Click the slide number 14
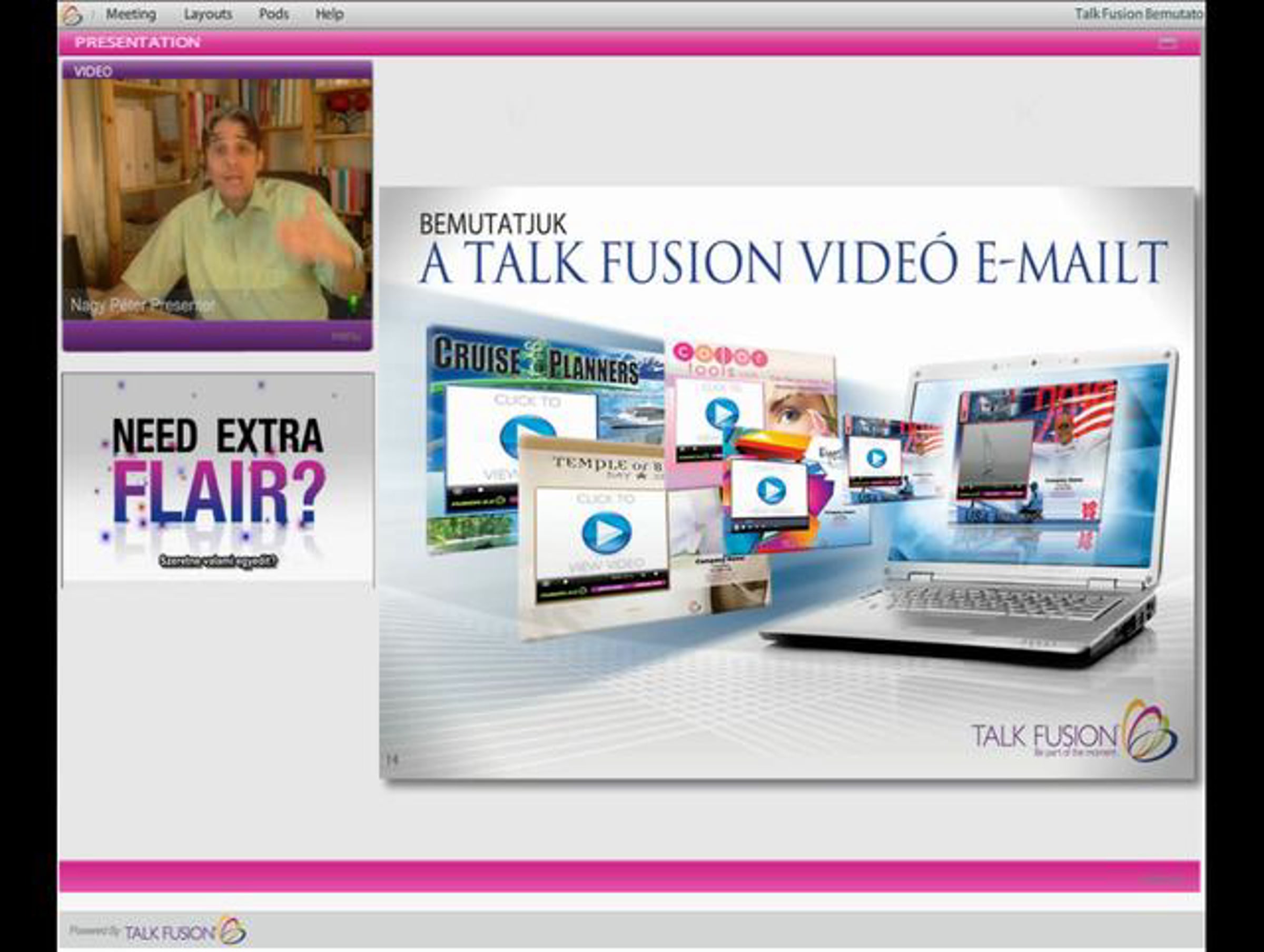1264x952 pixels. point(392,759)
